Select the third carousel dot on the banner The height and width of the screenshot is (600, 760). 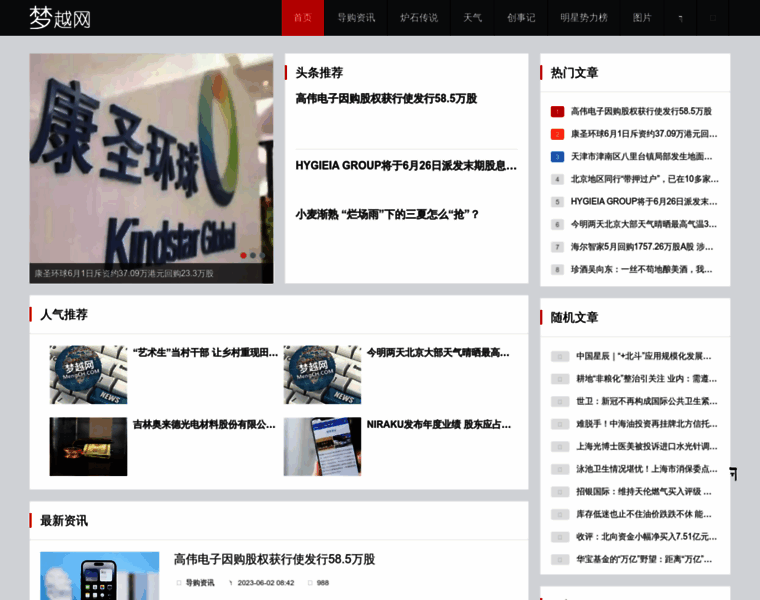262,255
